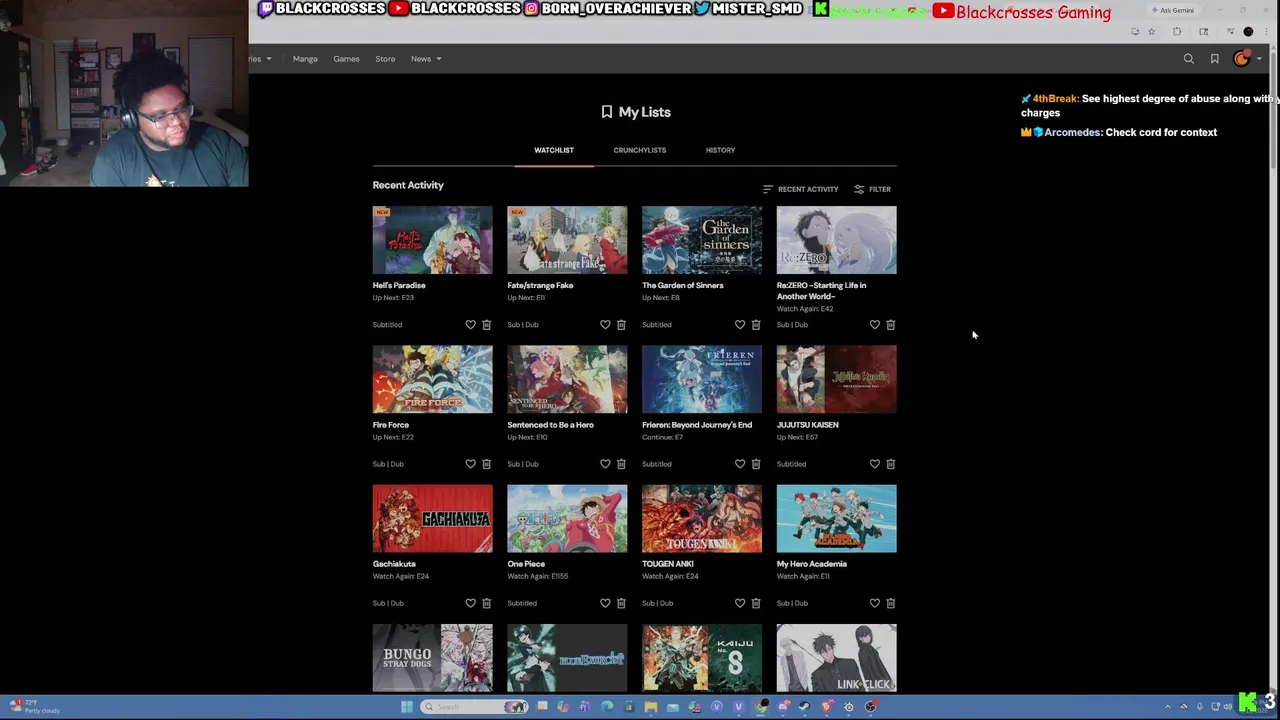The width and height of the screenshot is (1280, 720).
Task: Click the heart icon for One Piece
Action: pos(605,603)
